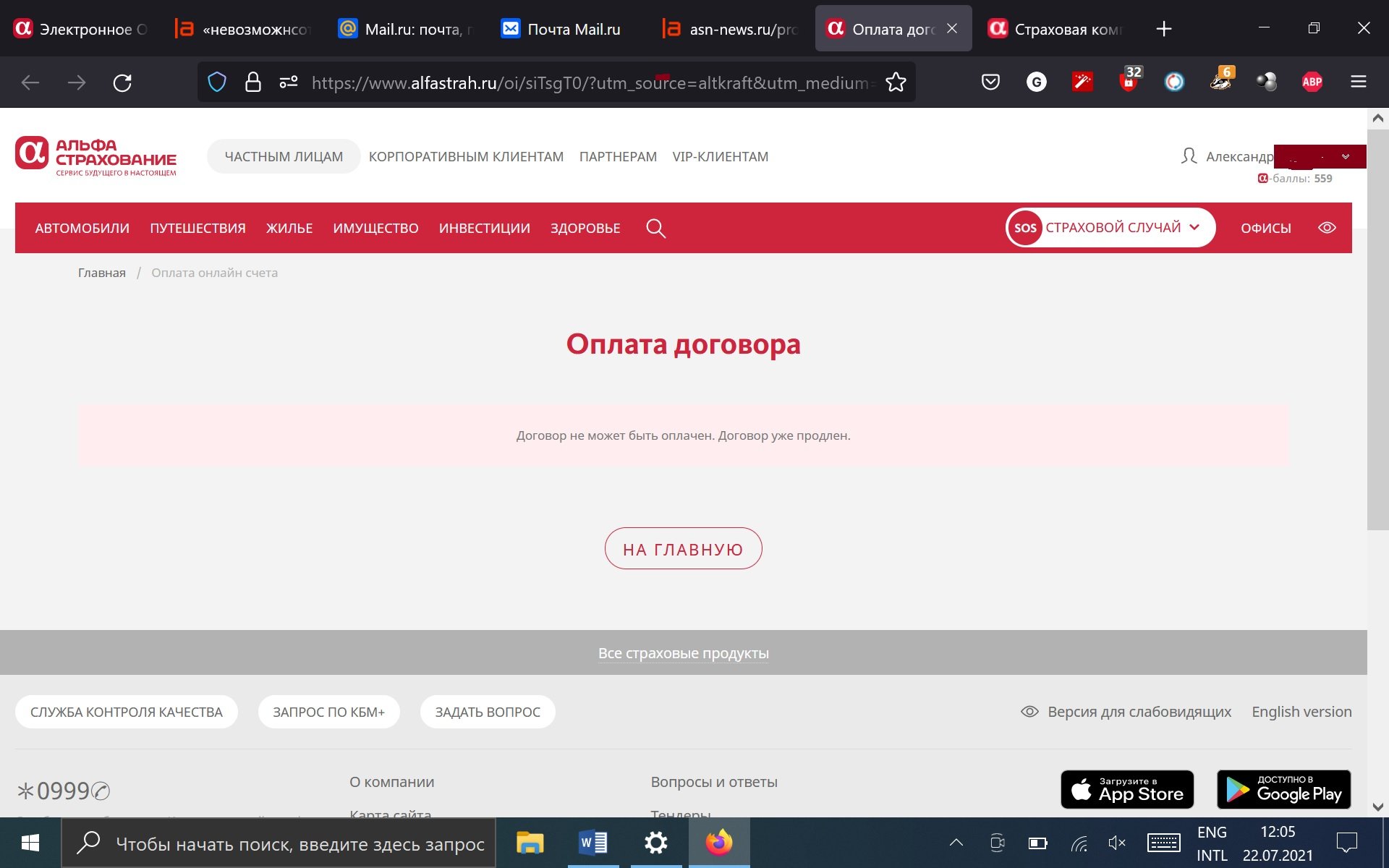Image resolution: width=1389 pixels, height=868 pixels.
Task: Open the Firefox hamburger menu
Action: pos(1358,82)
